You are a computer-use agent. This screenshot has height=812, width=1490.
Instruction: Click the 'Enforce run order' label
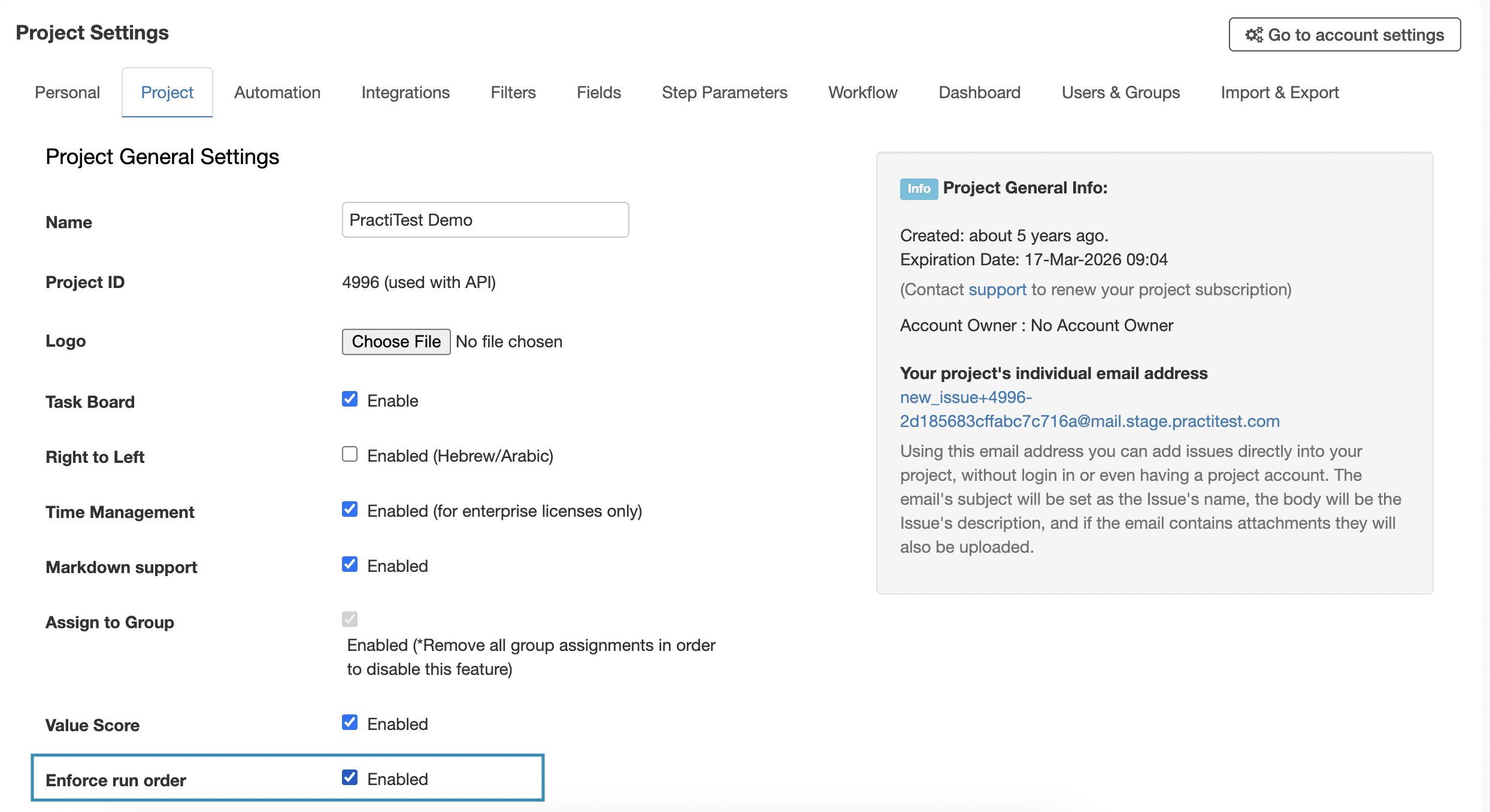pyautogui.click(x=116, y=780)
